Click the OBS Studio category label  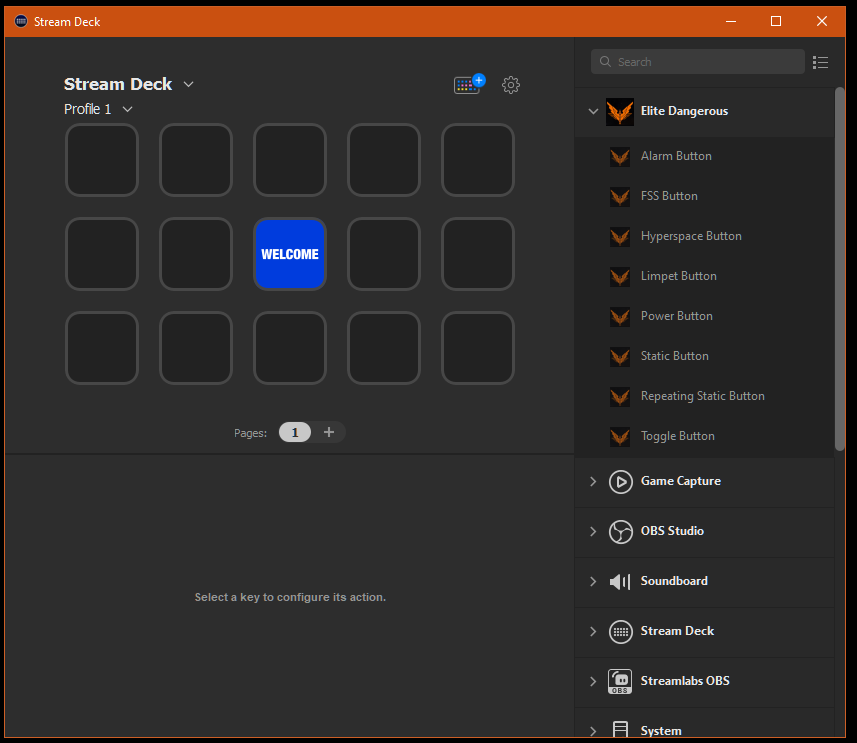click(672, 531)
